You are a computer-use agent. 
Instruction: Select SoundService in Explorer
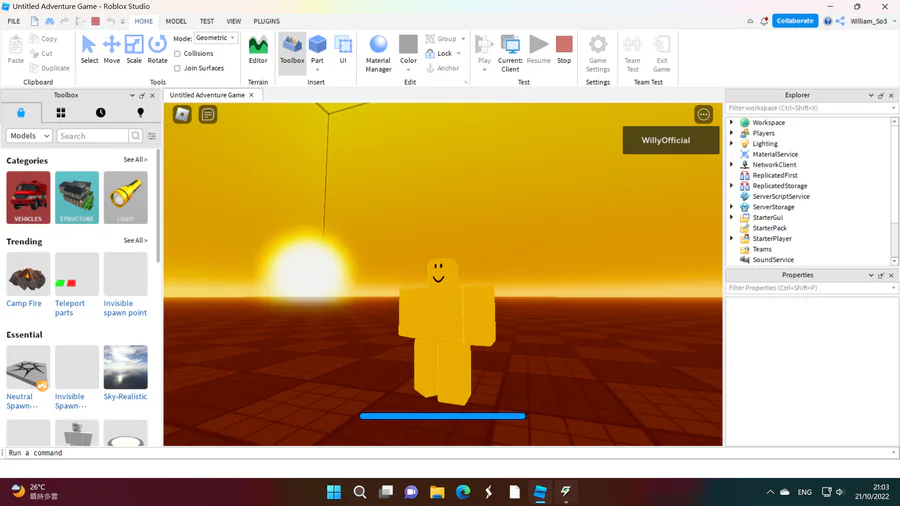point(773,259)
